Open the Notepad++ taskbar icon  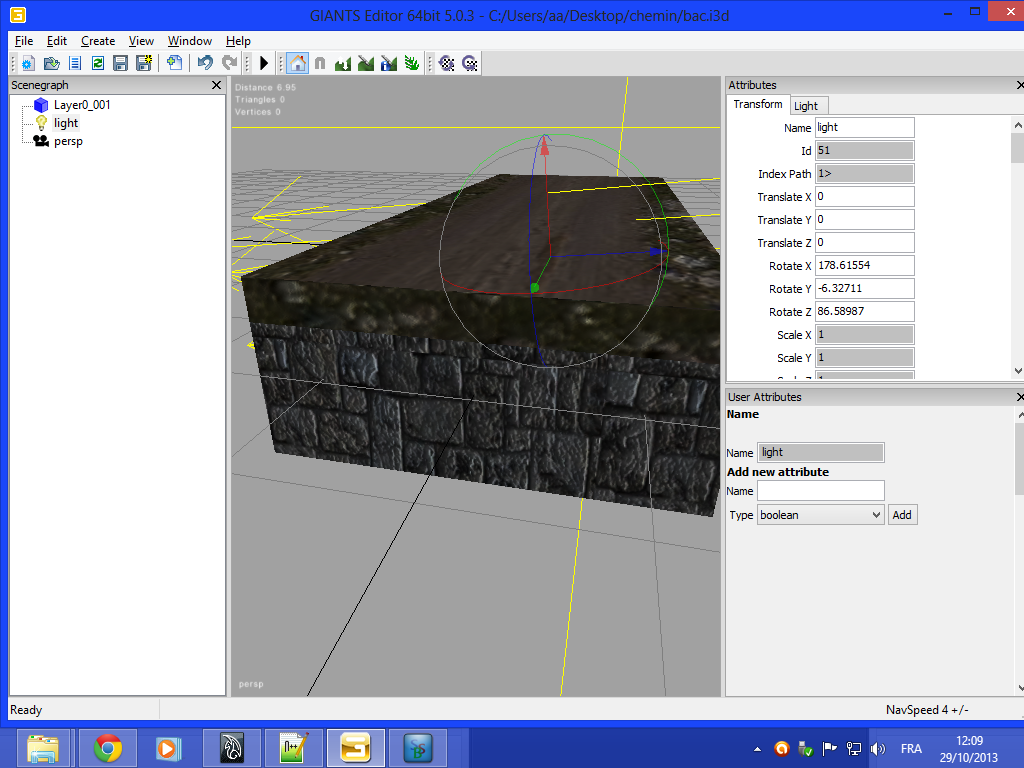294,748
